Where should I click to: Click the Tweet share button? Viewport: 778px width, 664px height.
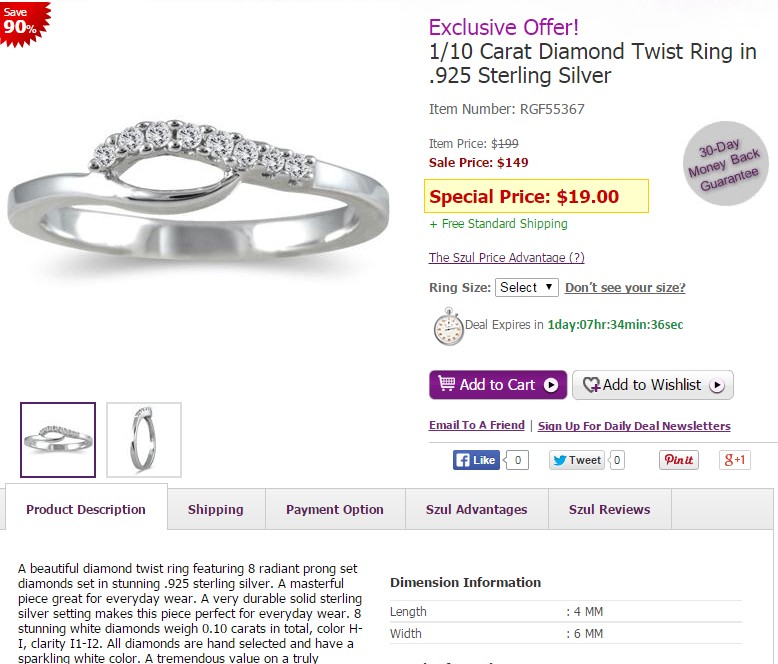point(576,460)
